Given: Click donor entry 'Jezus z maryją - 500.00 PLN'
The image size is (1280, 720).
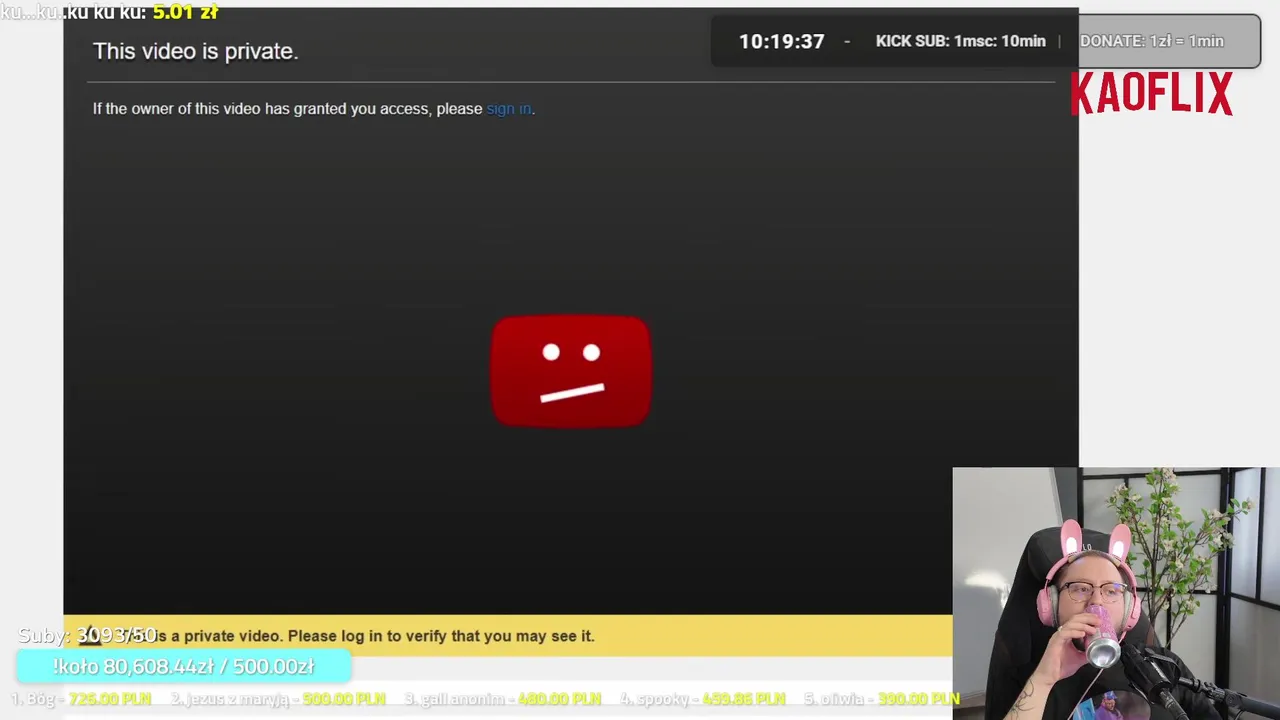Looking at the screenshot, I should point(278,699).
